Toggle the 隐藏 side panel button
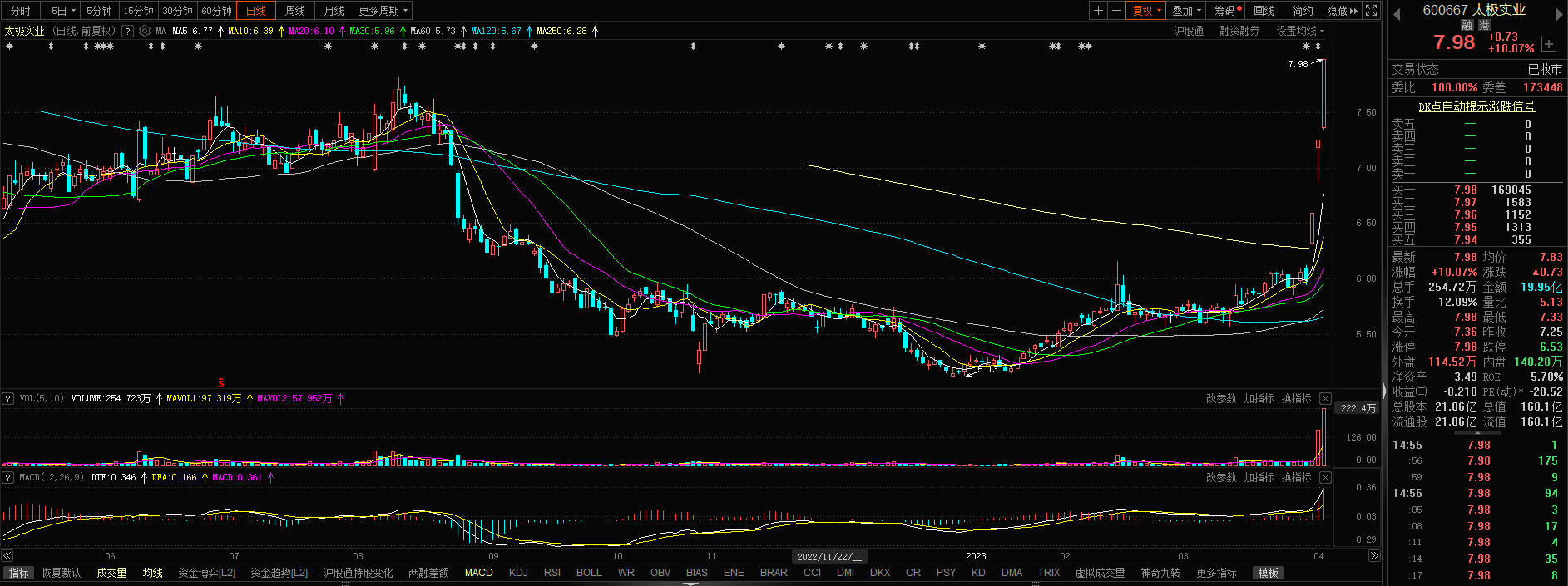1568x586 pixels. [x=1342, y=11]
